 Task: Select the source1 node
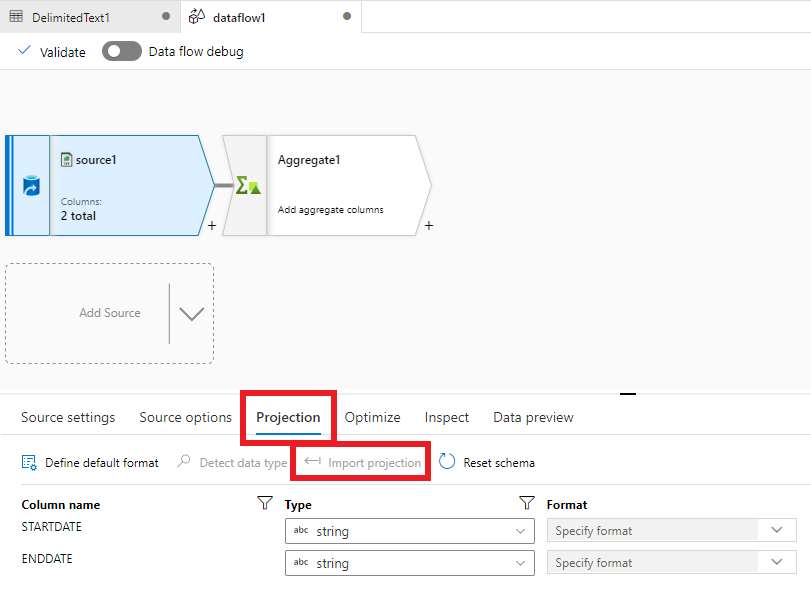(110, 186)
